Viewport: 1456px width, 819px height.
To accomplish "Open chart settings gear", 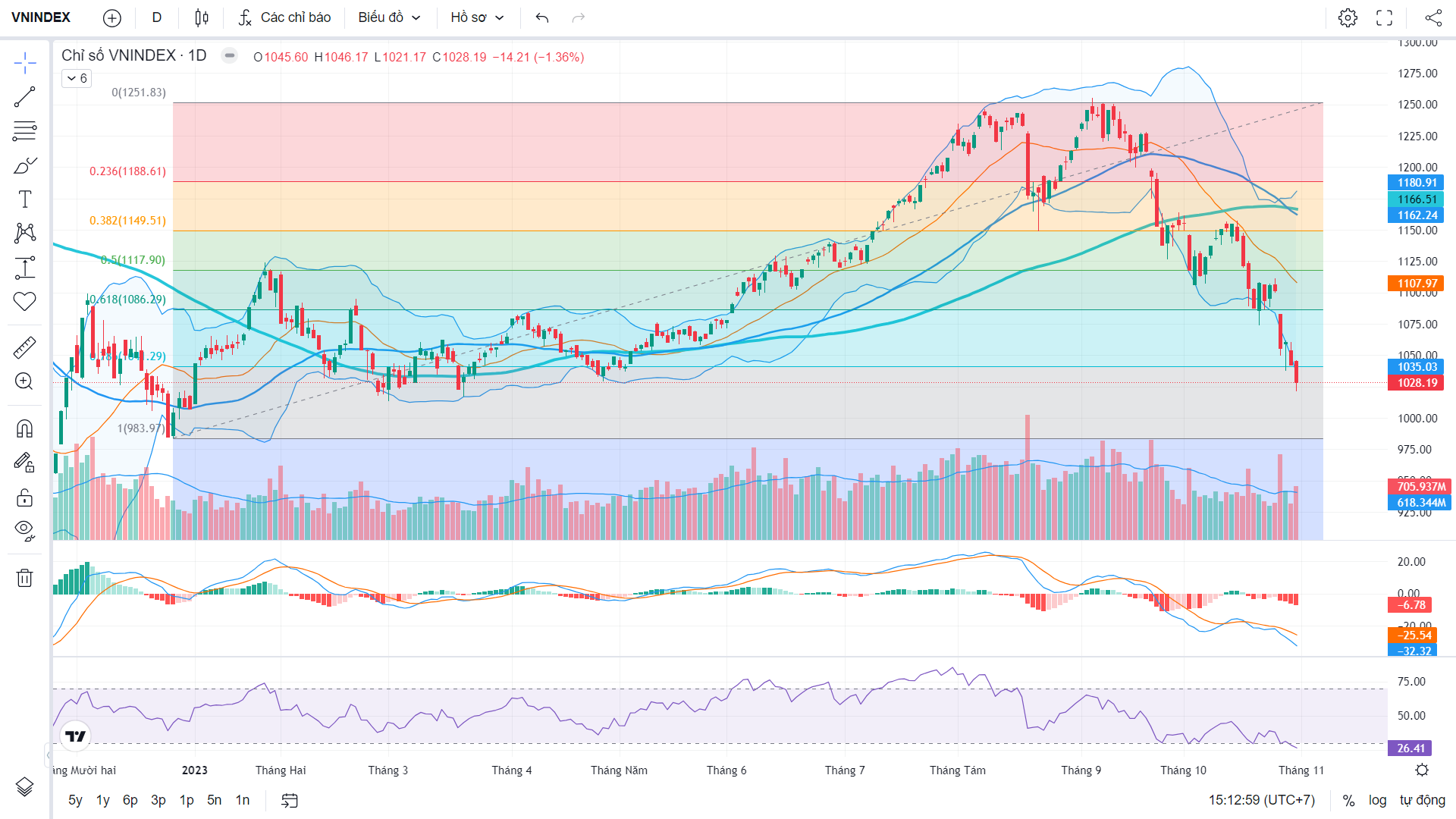I will 1348,17.
